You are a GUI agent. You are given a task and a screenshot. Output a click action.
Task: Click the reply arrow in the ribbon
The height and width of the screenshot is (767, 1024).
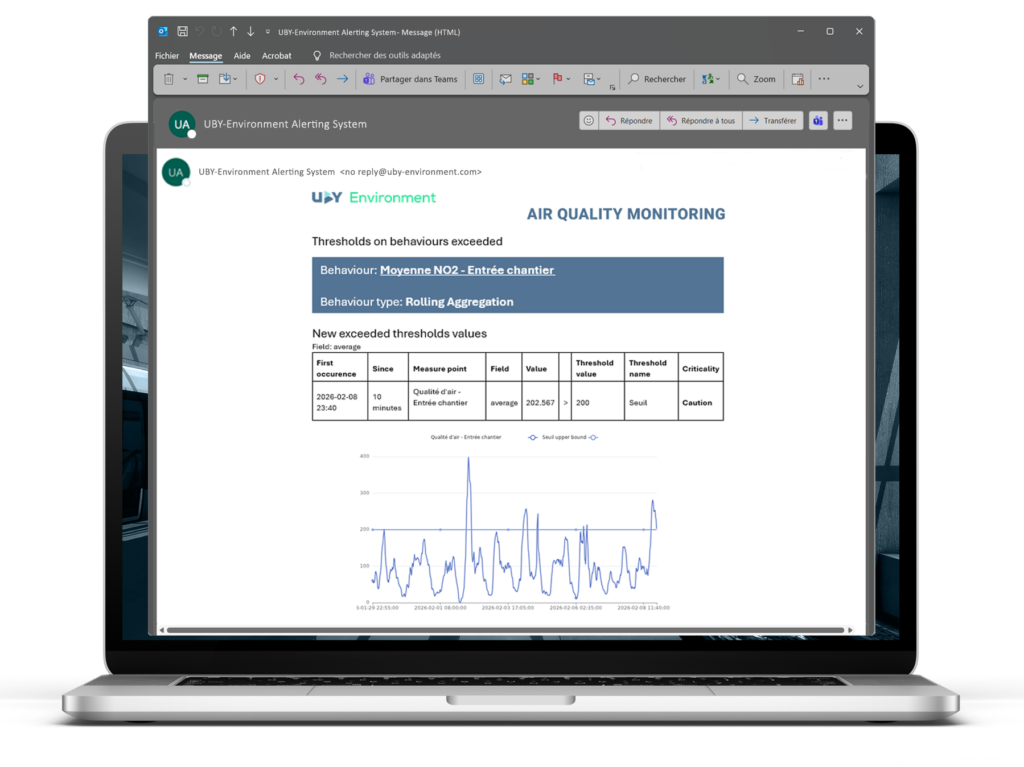tap(298, 79)
